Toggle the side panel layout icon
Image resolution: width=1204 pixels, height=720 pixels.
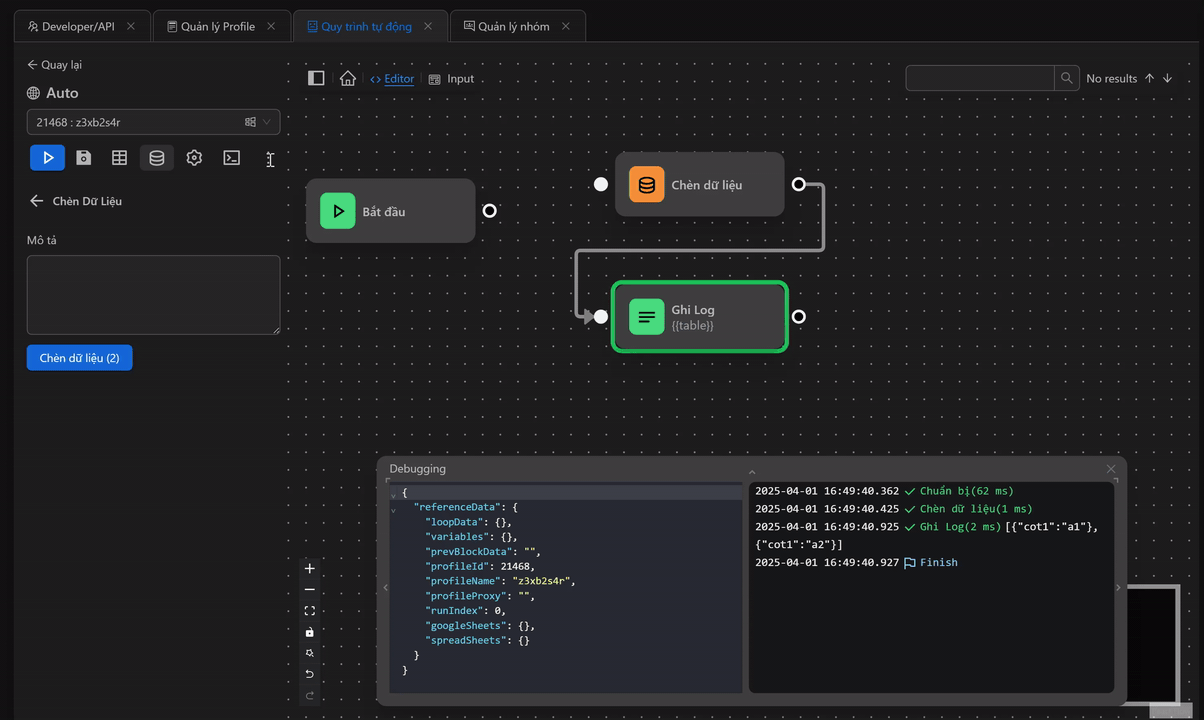click(316, 77)
